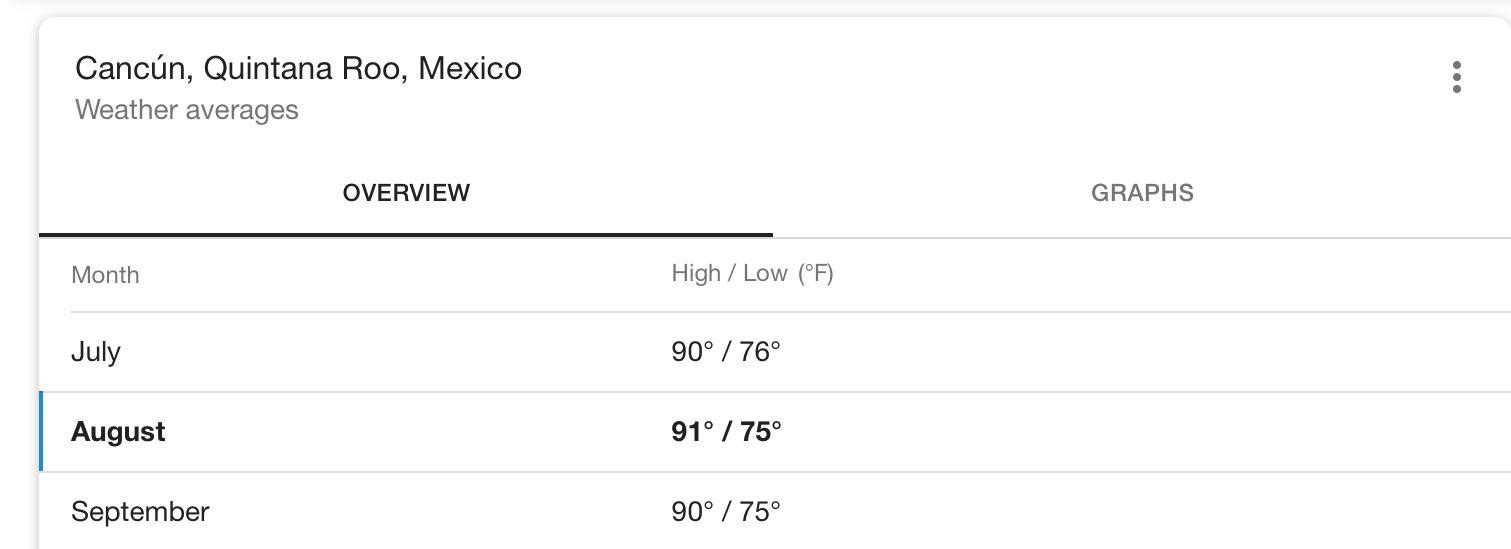This screenshot has height=549, width=1511.
Task: Click the Weather averages subtitle
Action: pyautogui.click(x=187, y=110)
